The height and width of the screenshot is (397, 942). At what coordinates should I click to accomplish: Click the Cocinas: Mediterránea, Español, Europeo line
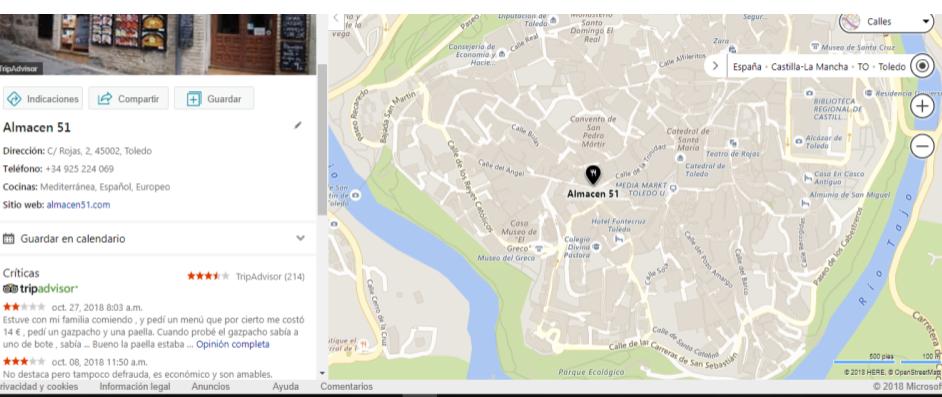[x=87, y=187]
